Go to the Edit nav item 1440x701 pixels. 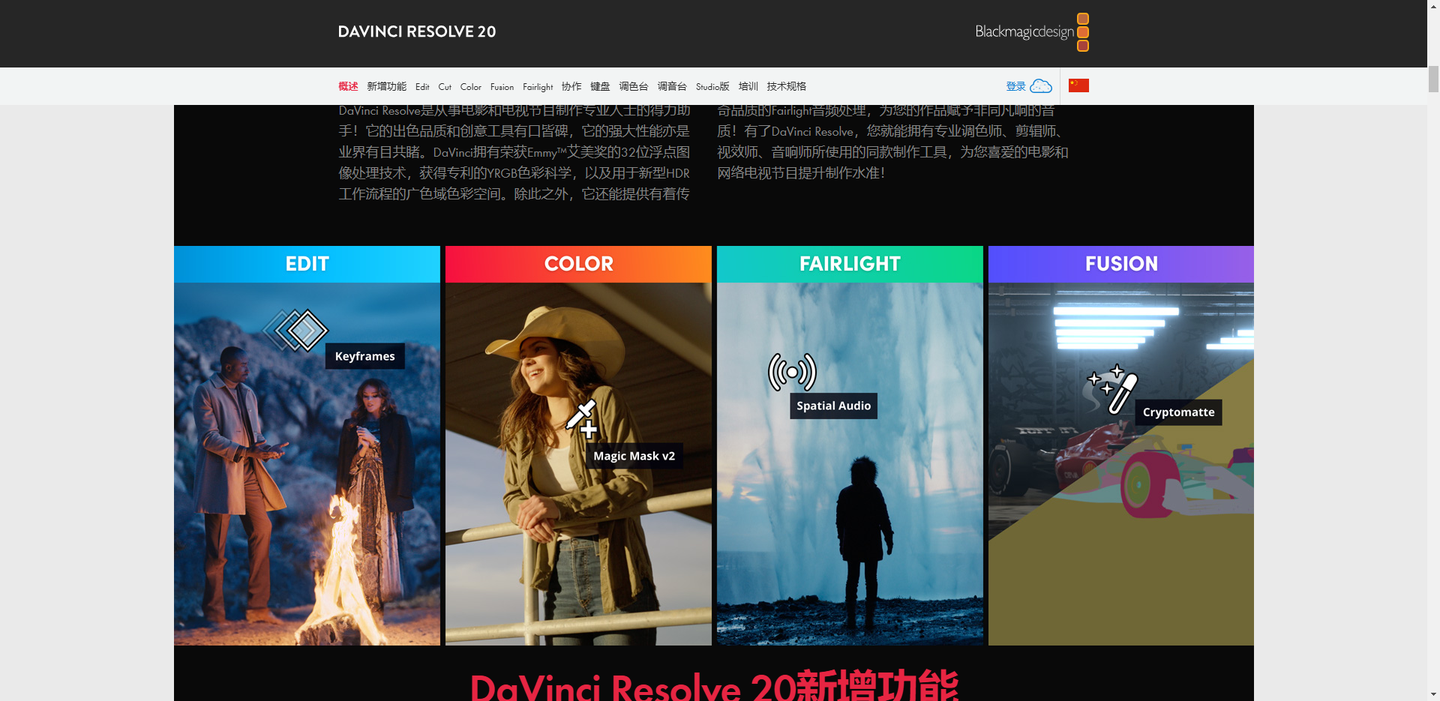tap(422, 87)
